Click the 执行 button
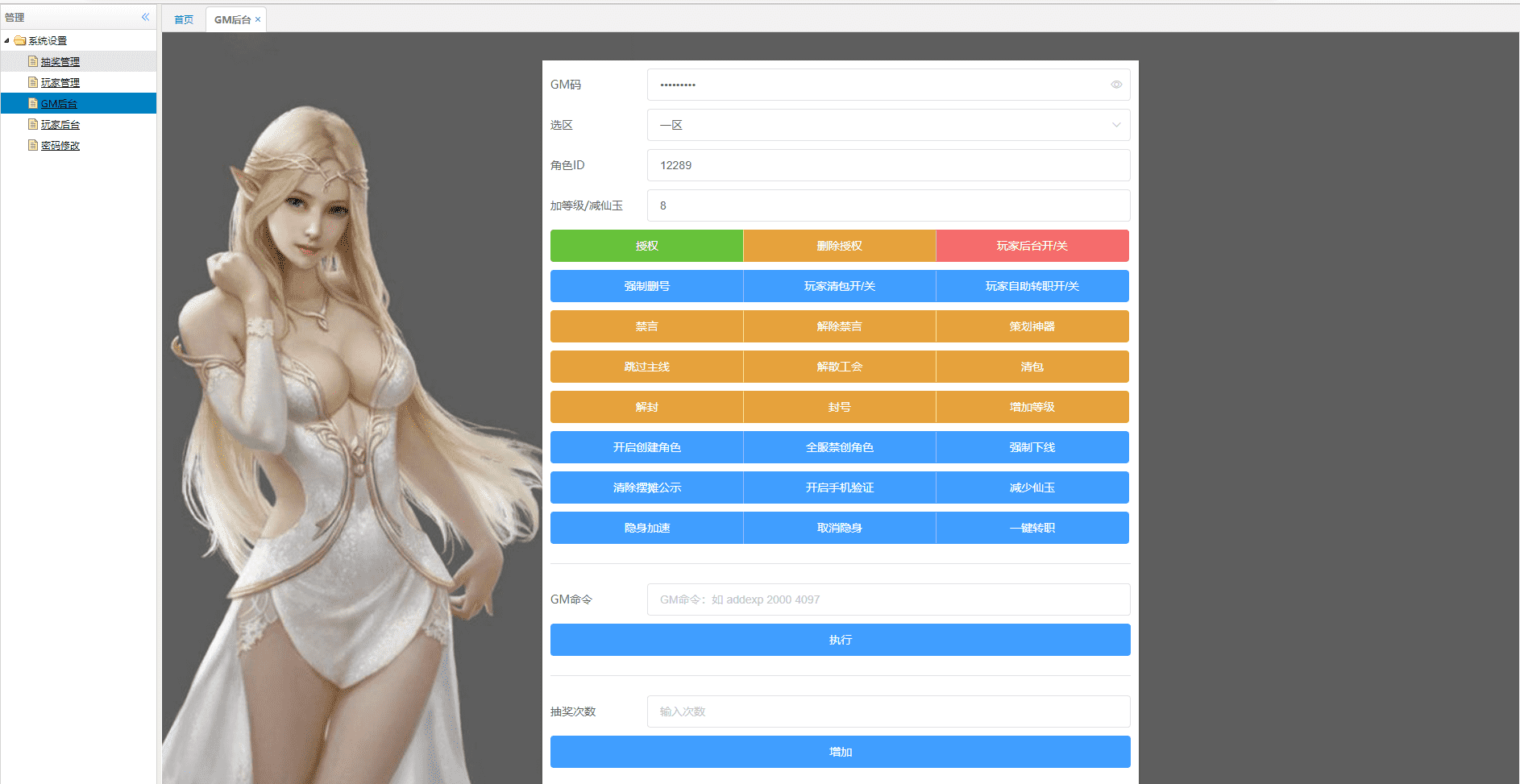This screenshot has width=1520, height=784. click(840, 640)
